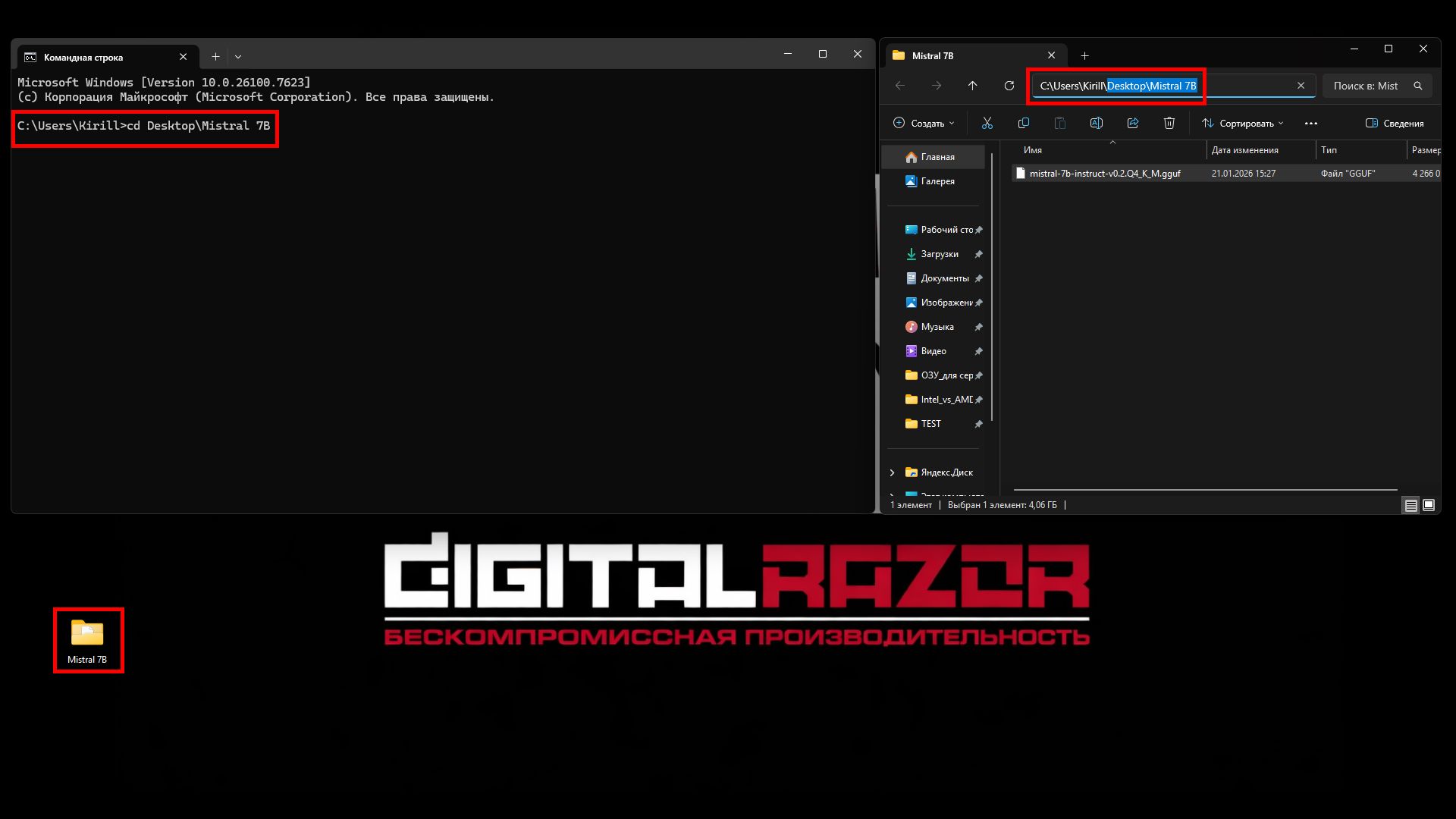
Task: Select the mistral-7b-instruct gguf file
Action: [1104, 174]
